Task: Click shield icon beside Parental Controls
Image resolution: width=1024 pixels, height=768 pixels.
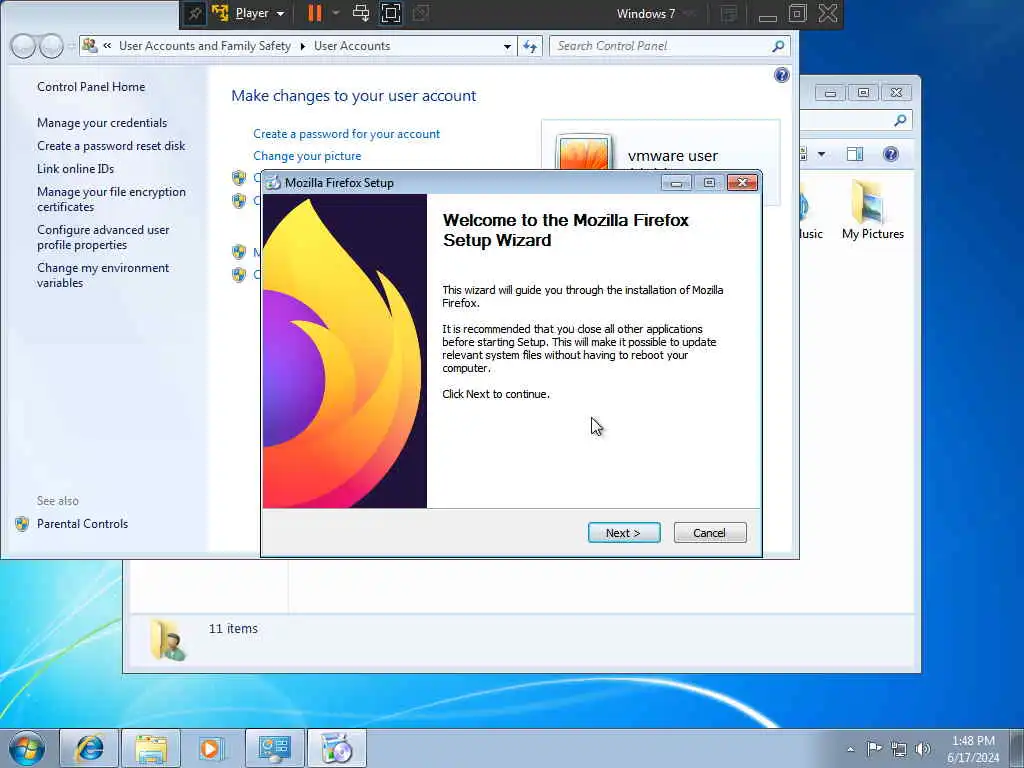Action: pyautogui.click(x=22, y=524)
